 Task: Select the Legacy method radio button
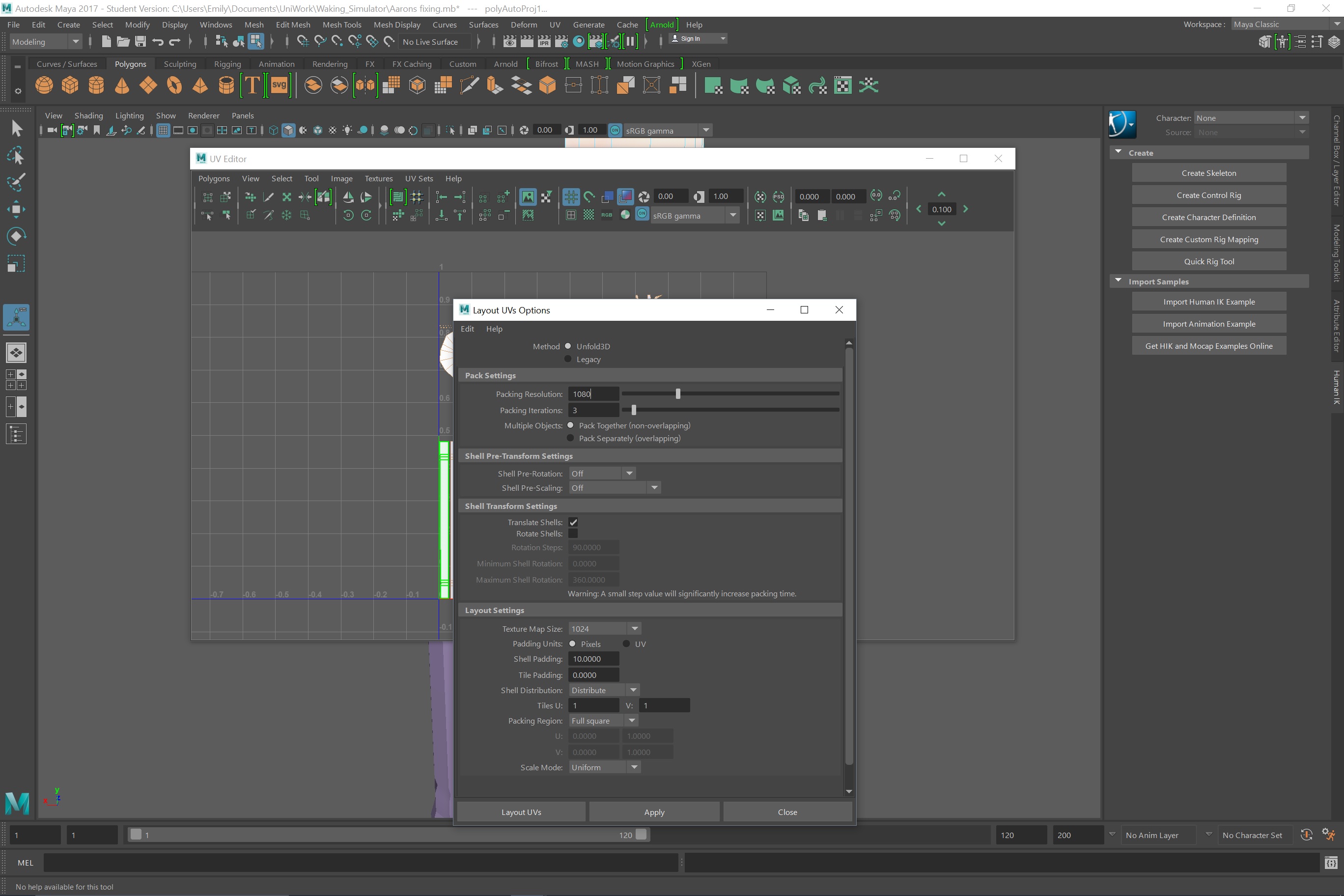pos(567,360)
